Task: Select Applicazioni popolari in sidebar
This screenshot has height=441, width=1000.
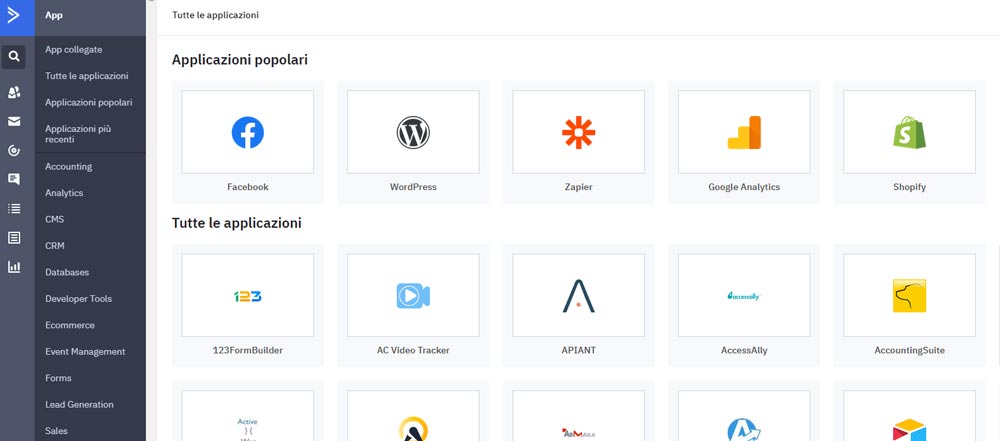Action: tap(90, 102)
